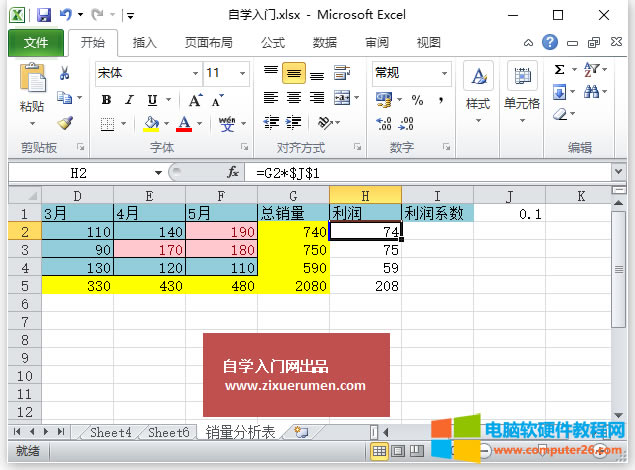Viewport: 635px width, 470px height.
Task: Click the Paste clipboard icon
Action: (32, 78)
